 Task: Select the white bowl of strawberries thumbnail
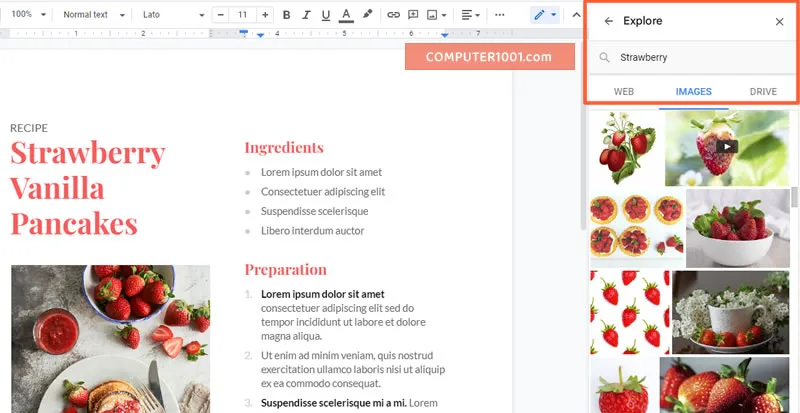coord(738,228)
